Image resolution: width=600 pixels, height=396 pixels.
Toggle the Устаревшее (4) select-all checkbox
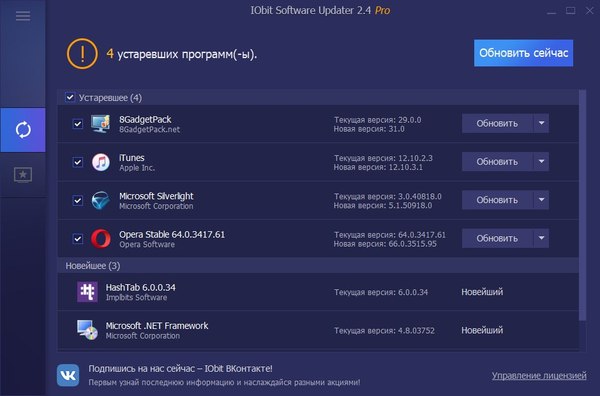coord(70,97)
